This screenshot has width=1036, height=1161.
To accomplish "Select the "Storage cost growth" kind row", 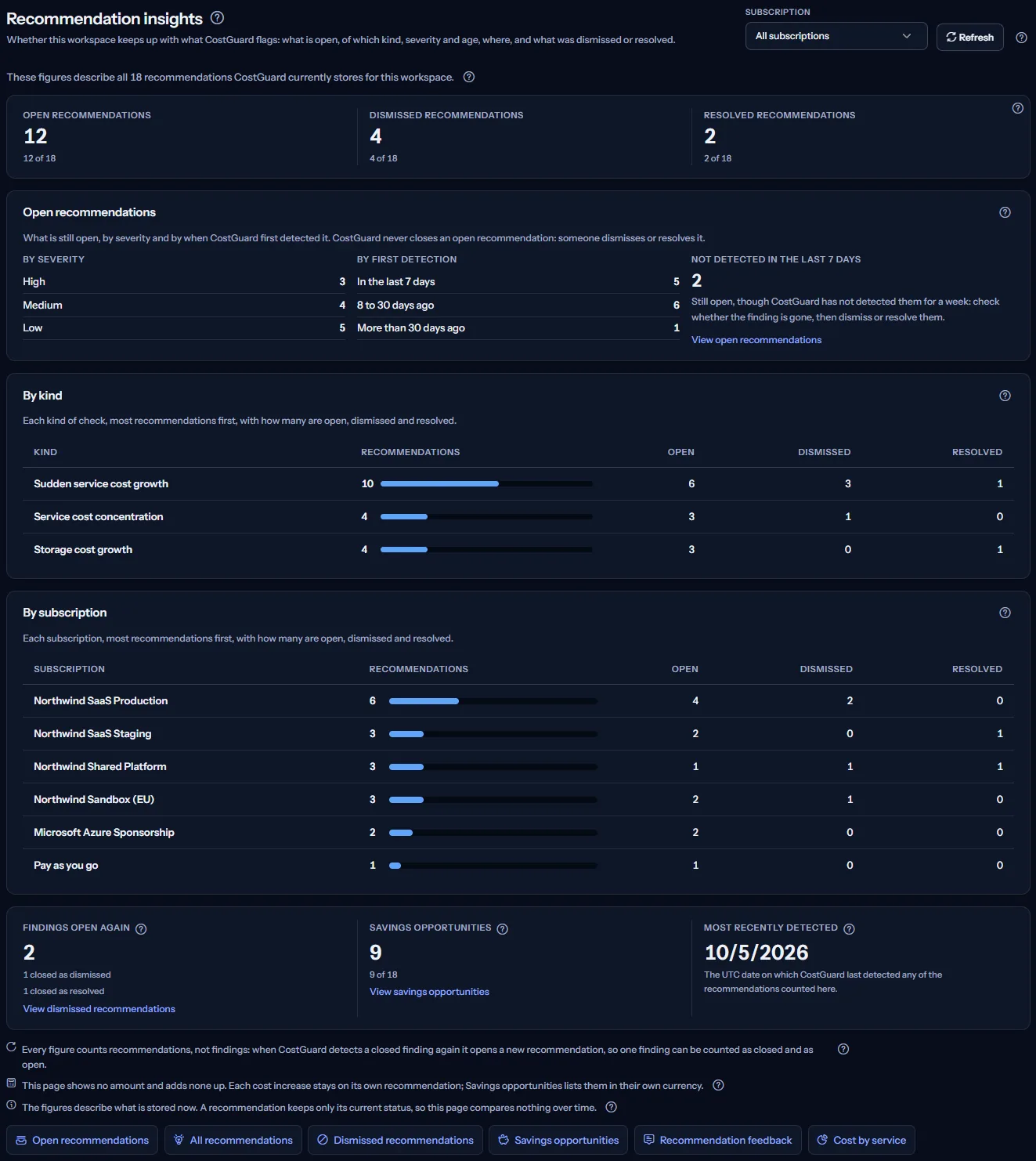I will coord(518,550).
